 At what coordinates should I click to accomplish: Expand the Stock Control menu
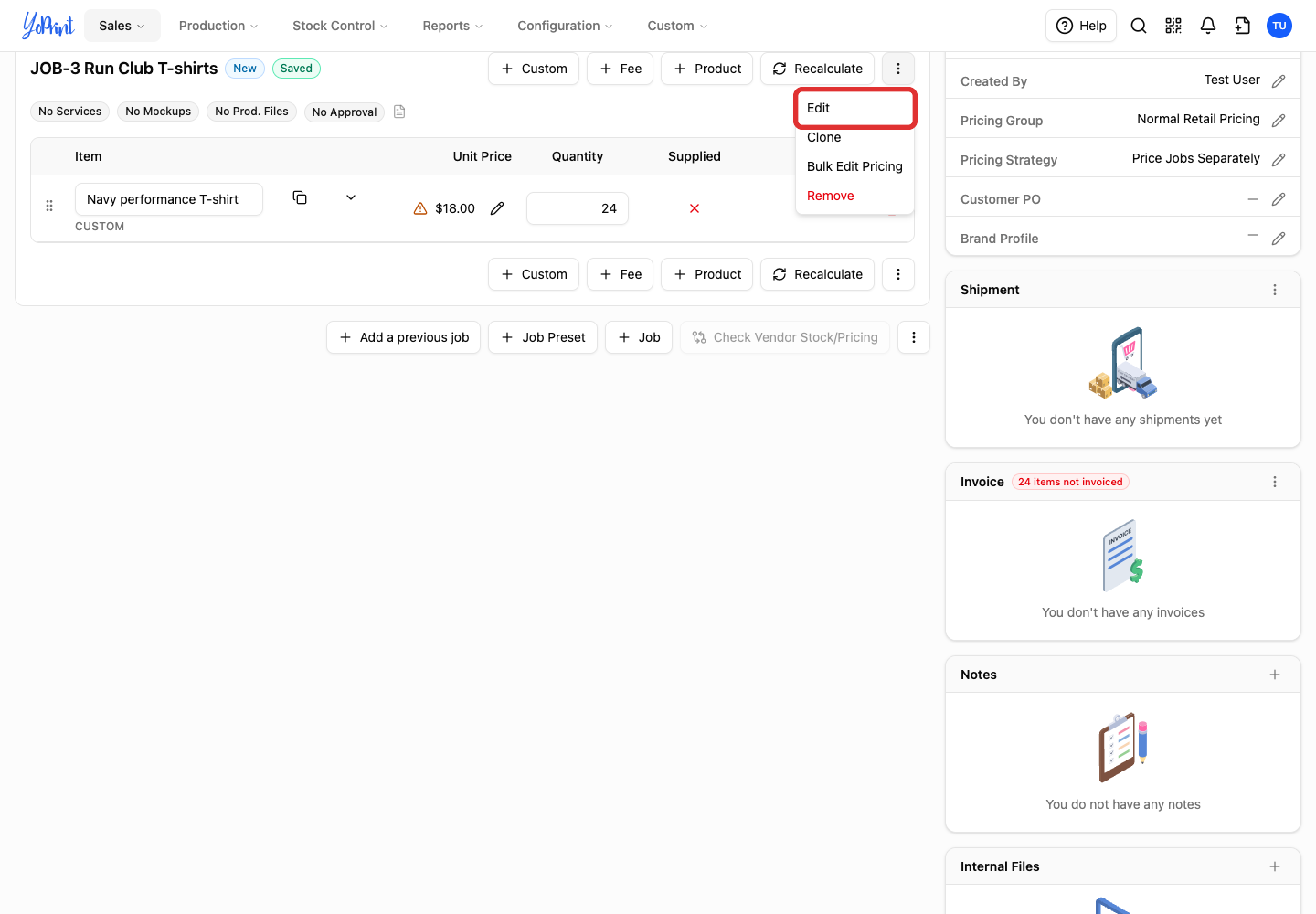(340, 26)
